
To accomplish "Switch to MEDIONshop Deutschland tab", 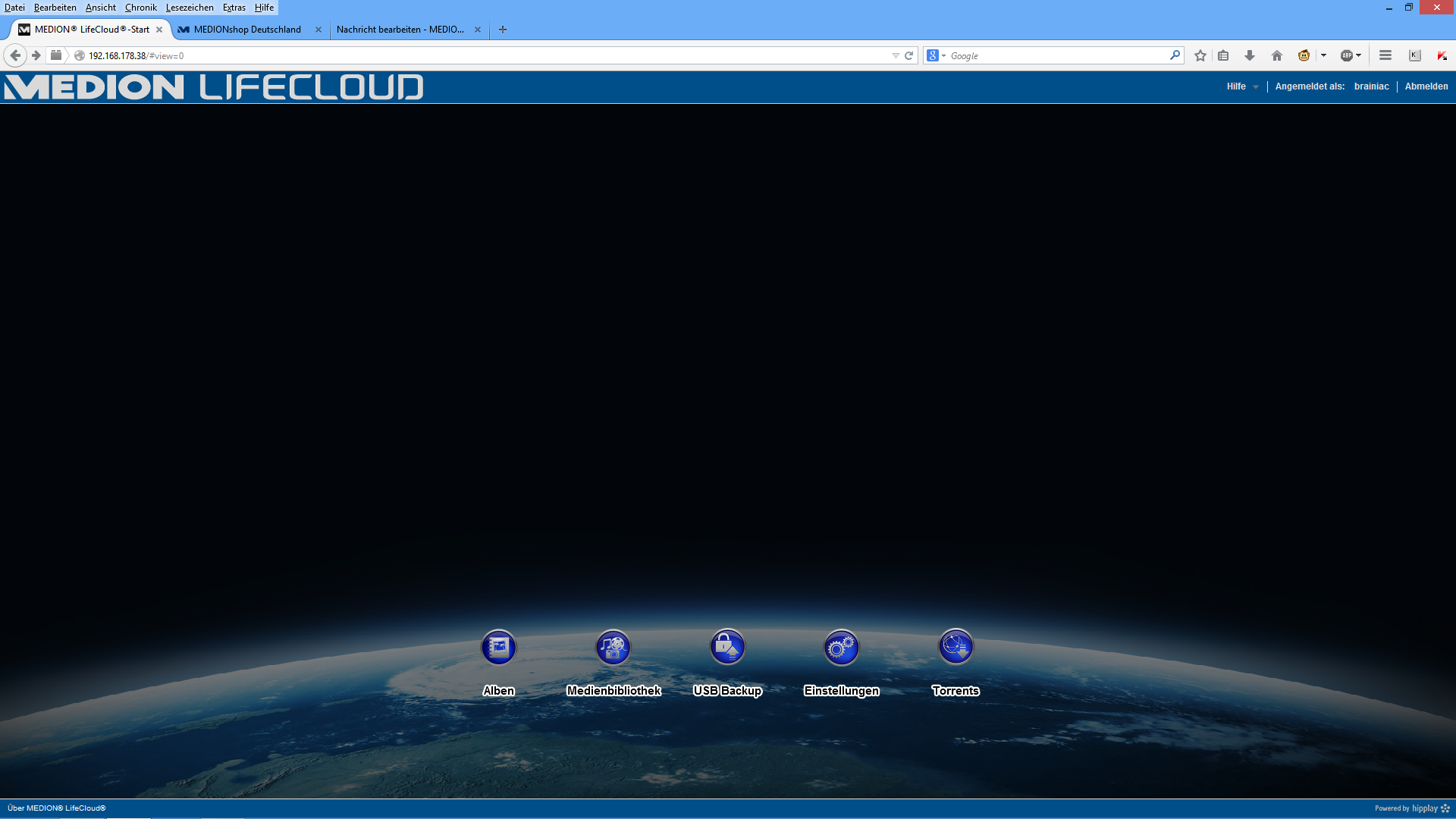I will click(247, 30).
